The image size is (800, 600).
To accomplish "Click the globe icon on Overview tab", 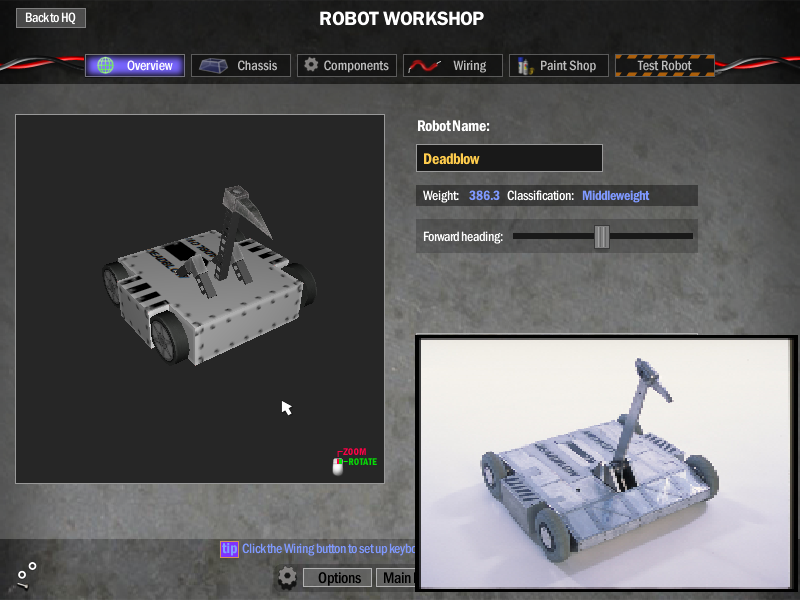I will pos(105,66).
